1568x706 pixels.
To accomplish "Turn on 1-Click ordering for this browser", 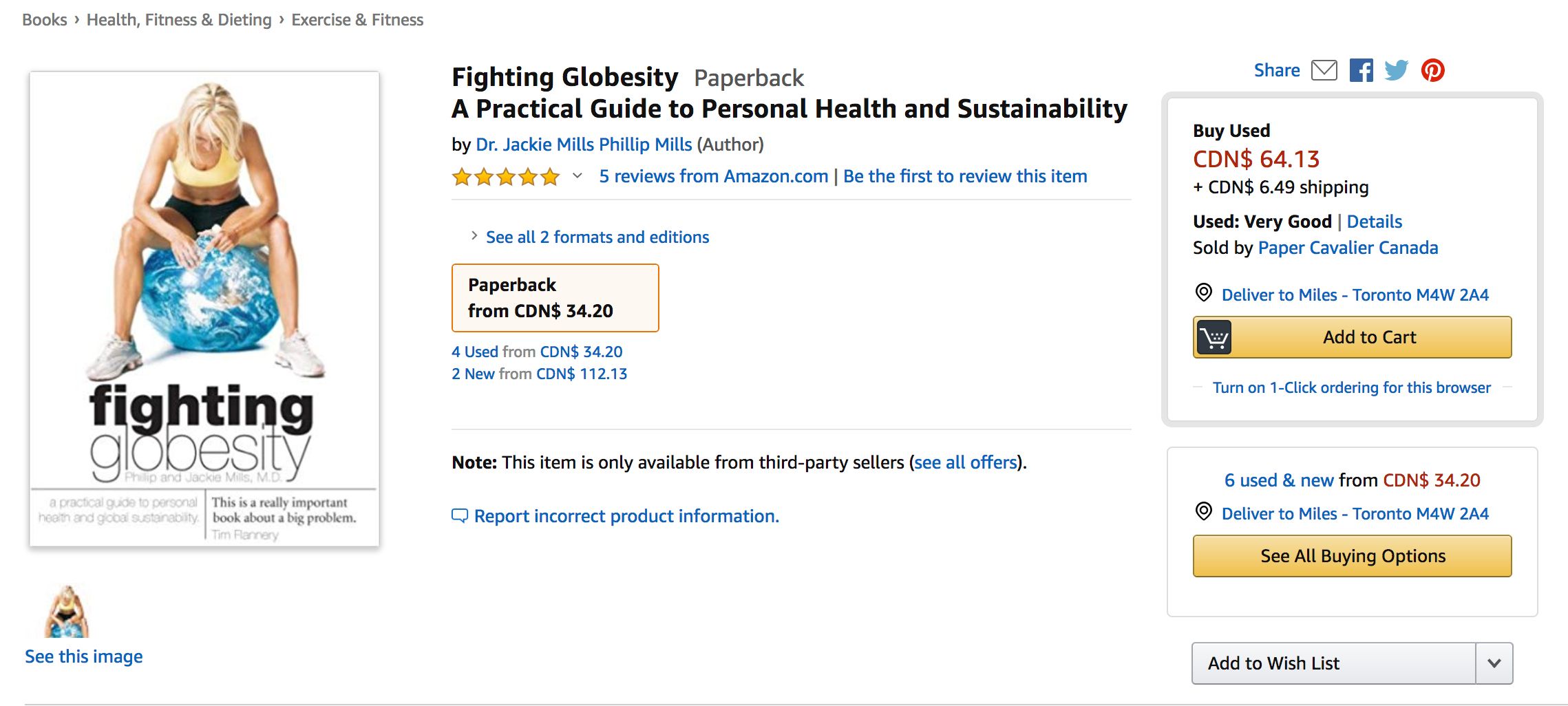I will [x=1351, y=387].
